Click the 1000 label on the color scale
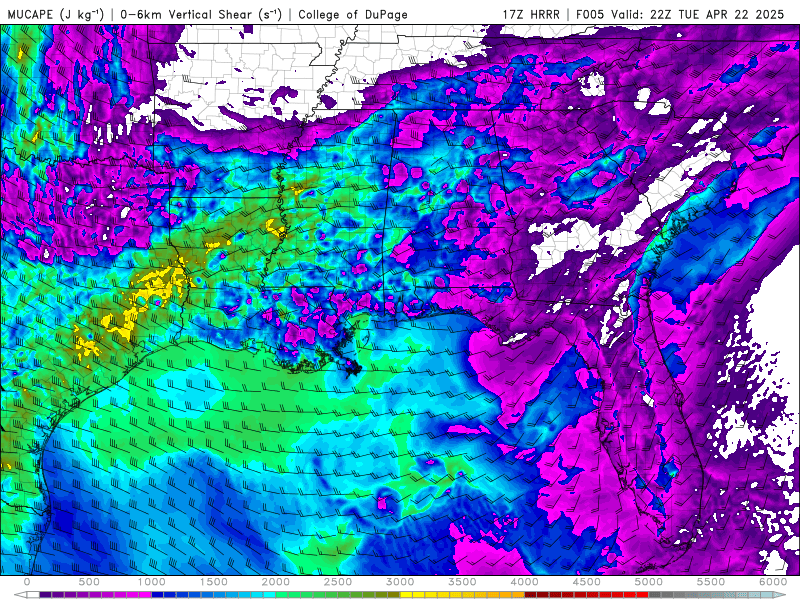Screen dimensions: 800x600 click(x=151, y=582)
